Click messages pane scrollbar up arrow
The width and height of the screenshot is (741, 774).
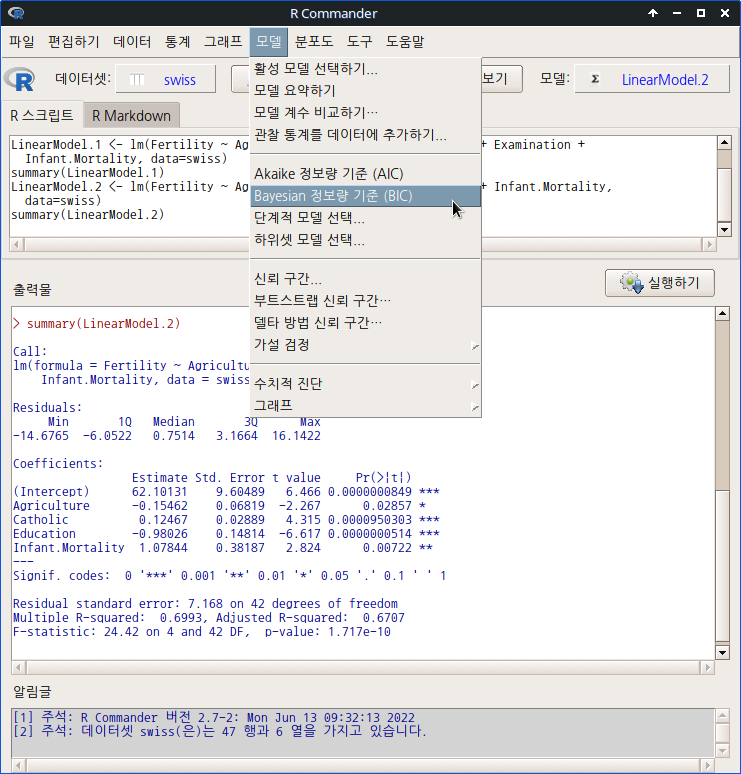[722, 715]
